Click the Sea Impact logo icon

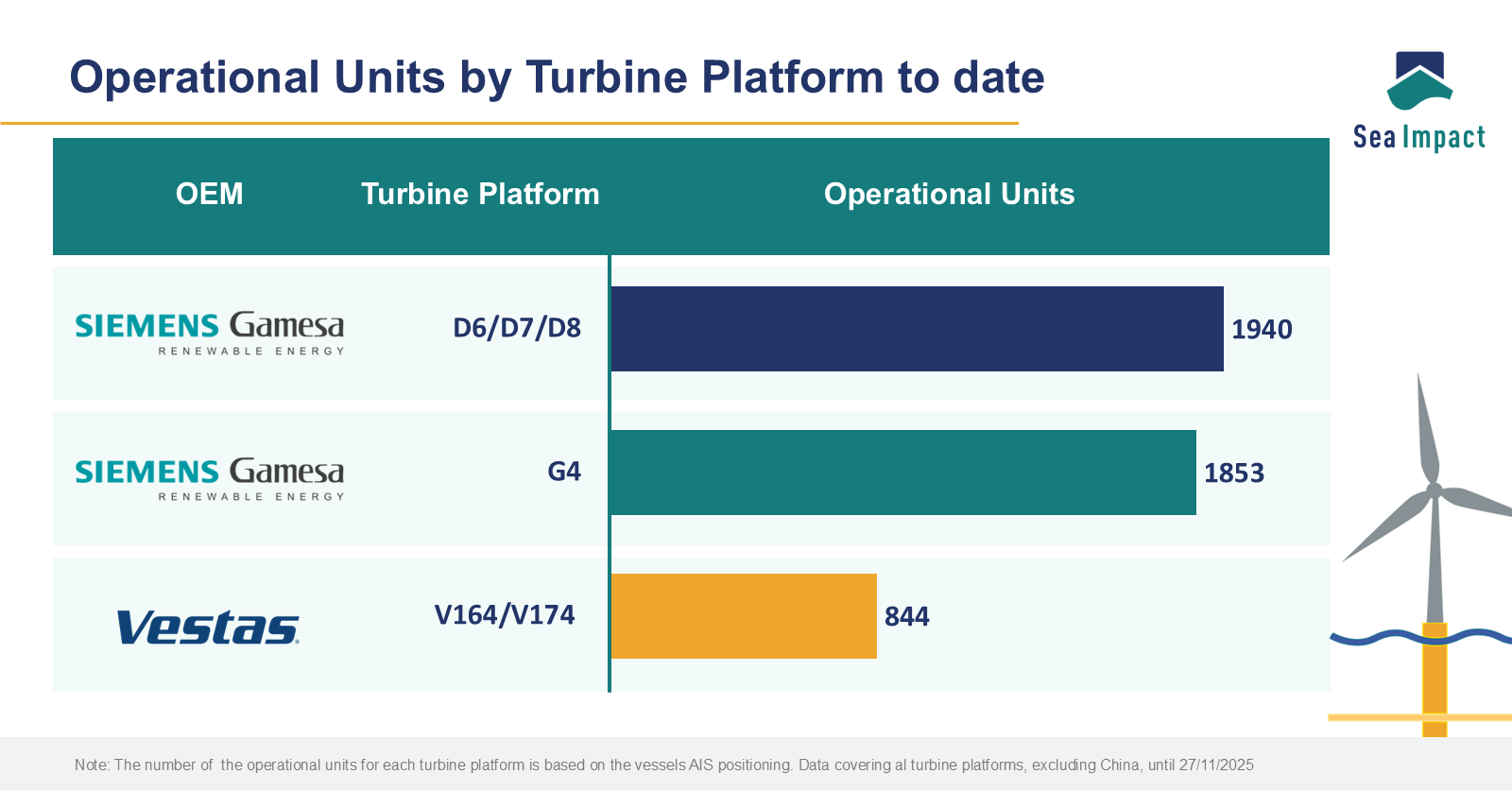(x=1418, y=80)
